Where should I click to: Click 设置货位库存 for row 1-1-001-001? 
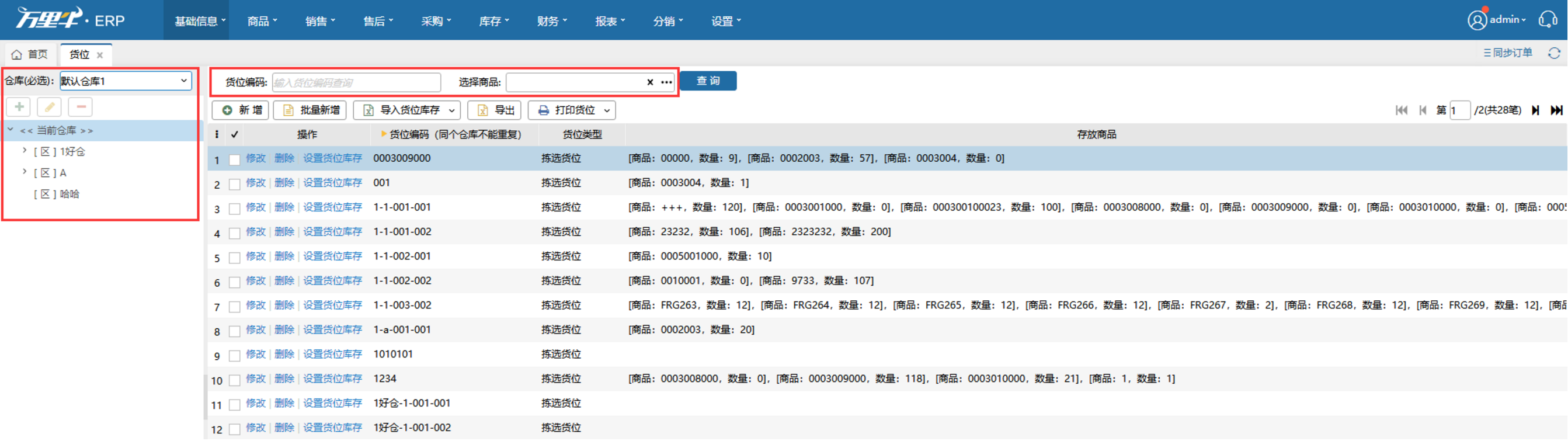coord(332,207)
